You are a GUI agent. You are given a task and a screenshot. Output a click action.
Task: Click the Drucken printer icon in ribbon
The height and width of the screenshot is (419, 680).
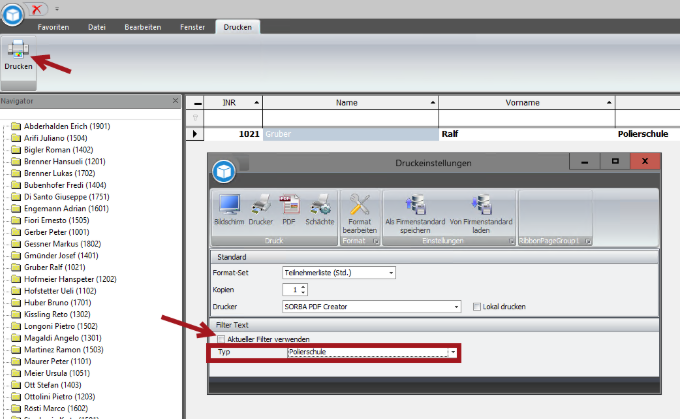point(18,52)
